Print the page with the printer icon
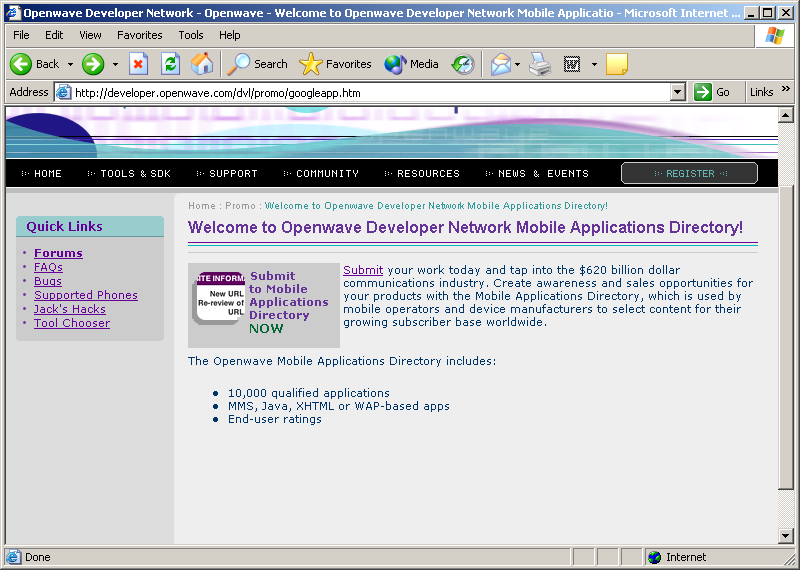Image resolution: width=800 pixels, height=570 pixels. (540, 64)
